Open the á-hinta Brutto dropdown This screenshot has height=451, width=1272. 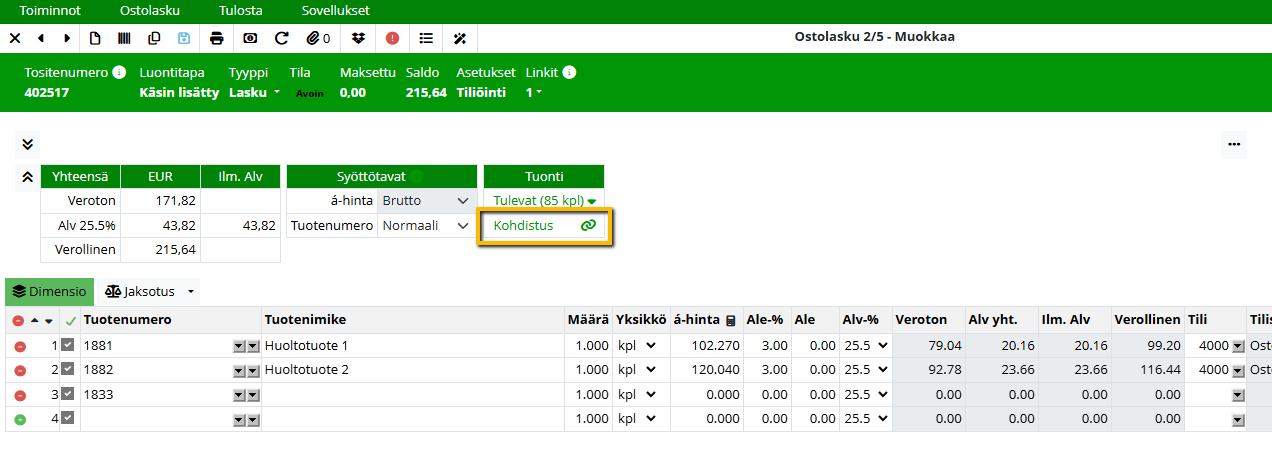pyautogui.click(x=425, y=201)
